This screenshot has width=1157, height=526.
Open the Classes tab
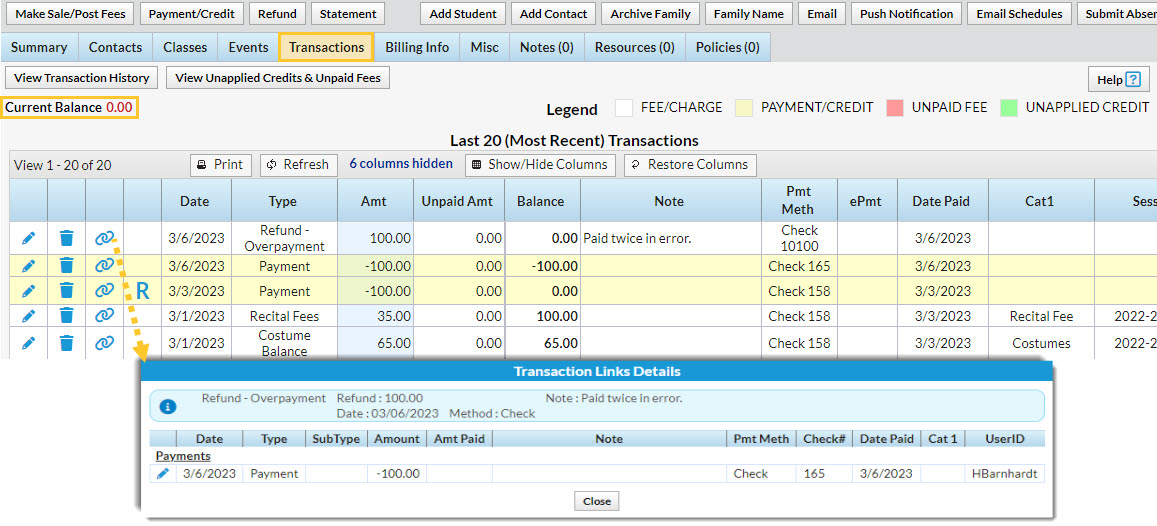click(185, 47)
